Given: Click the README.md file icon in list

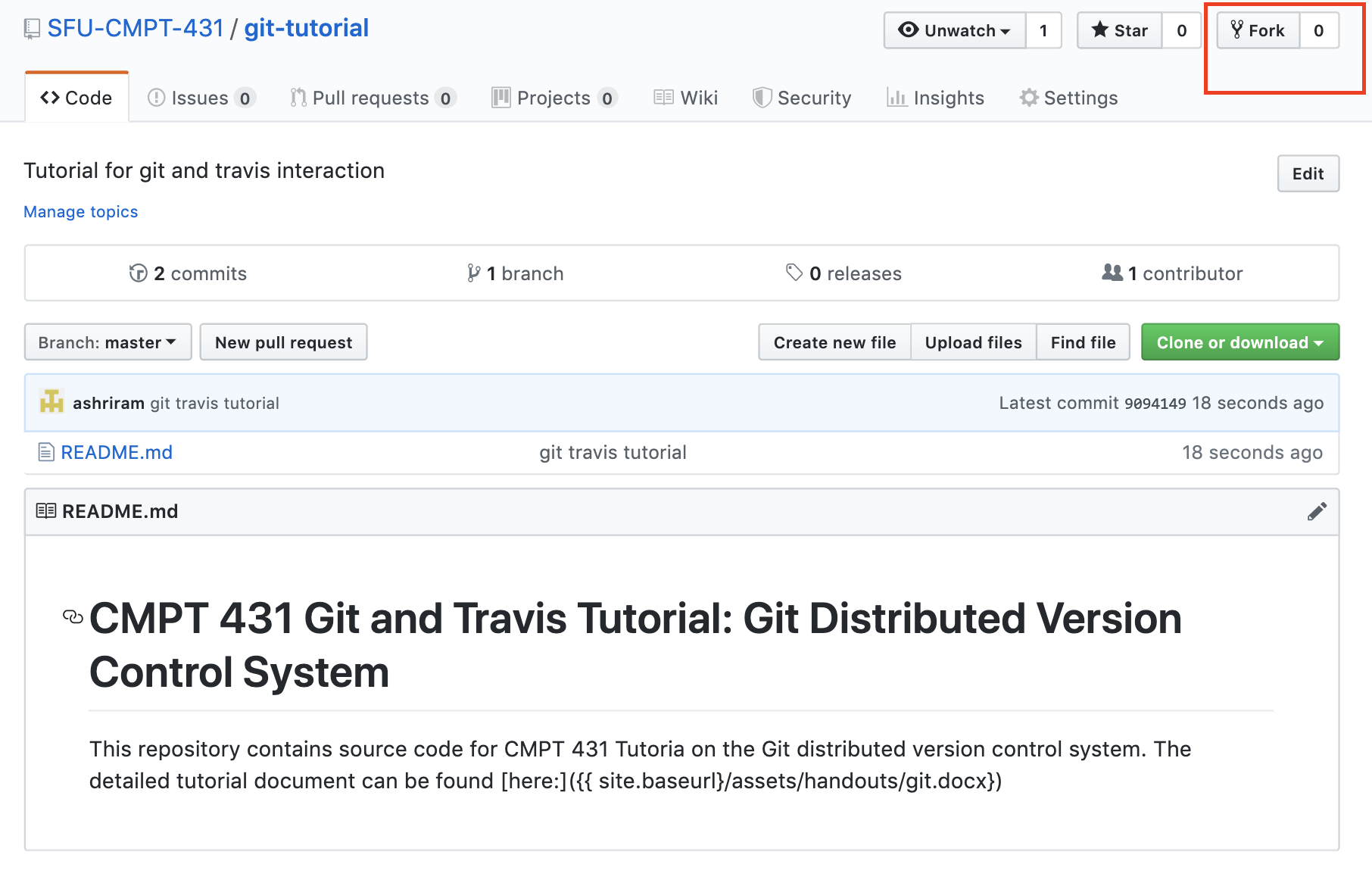Looking at the screenshot, I should point(46,453).
